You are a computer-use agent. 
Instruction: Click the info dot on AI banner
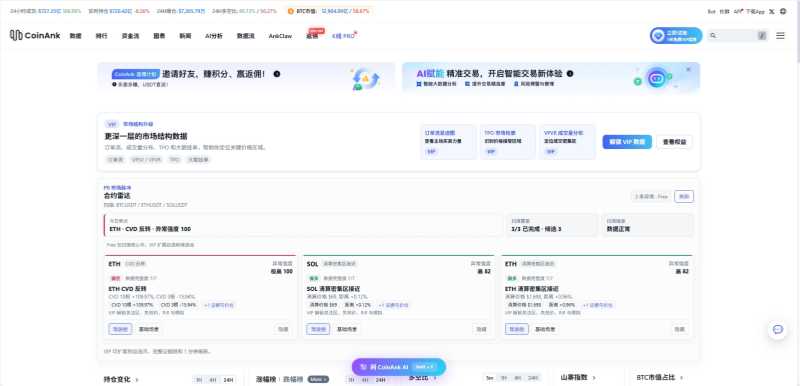pyautogui.click(x=570, y=73)
